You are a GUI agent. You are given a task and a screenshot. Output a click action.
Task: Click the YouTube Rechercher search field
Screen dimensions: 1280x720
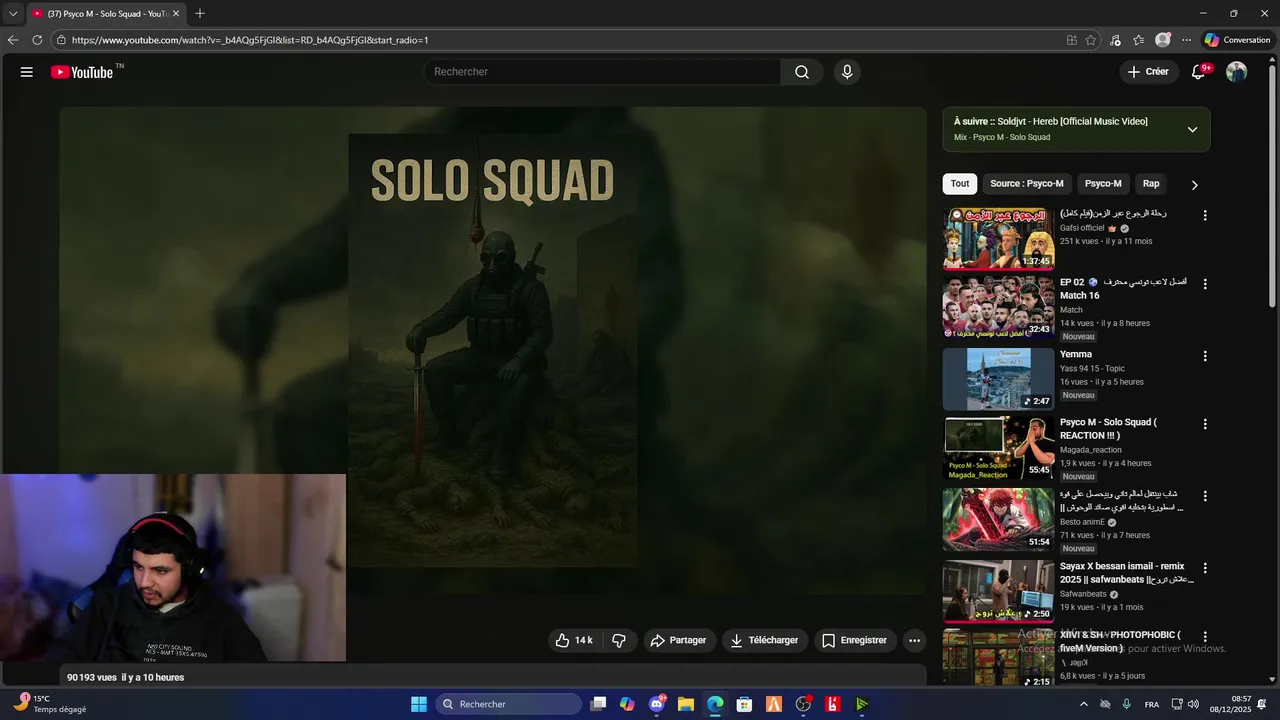[603, 72]
